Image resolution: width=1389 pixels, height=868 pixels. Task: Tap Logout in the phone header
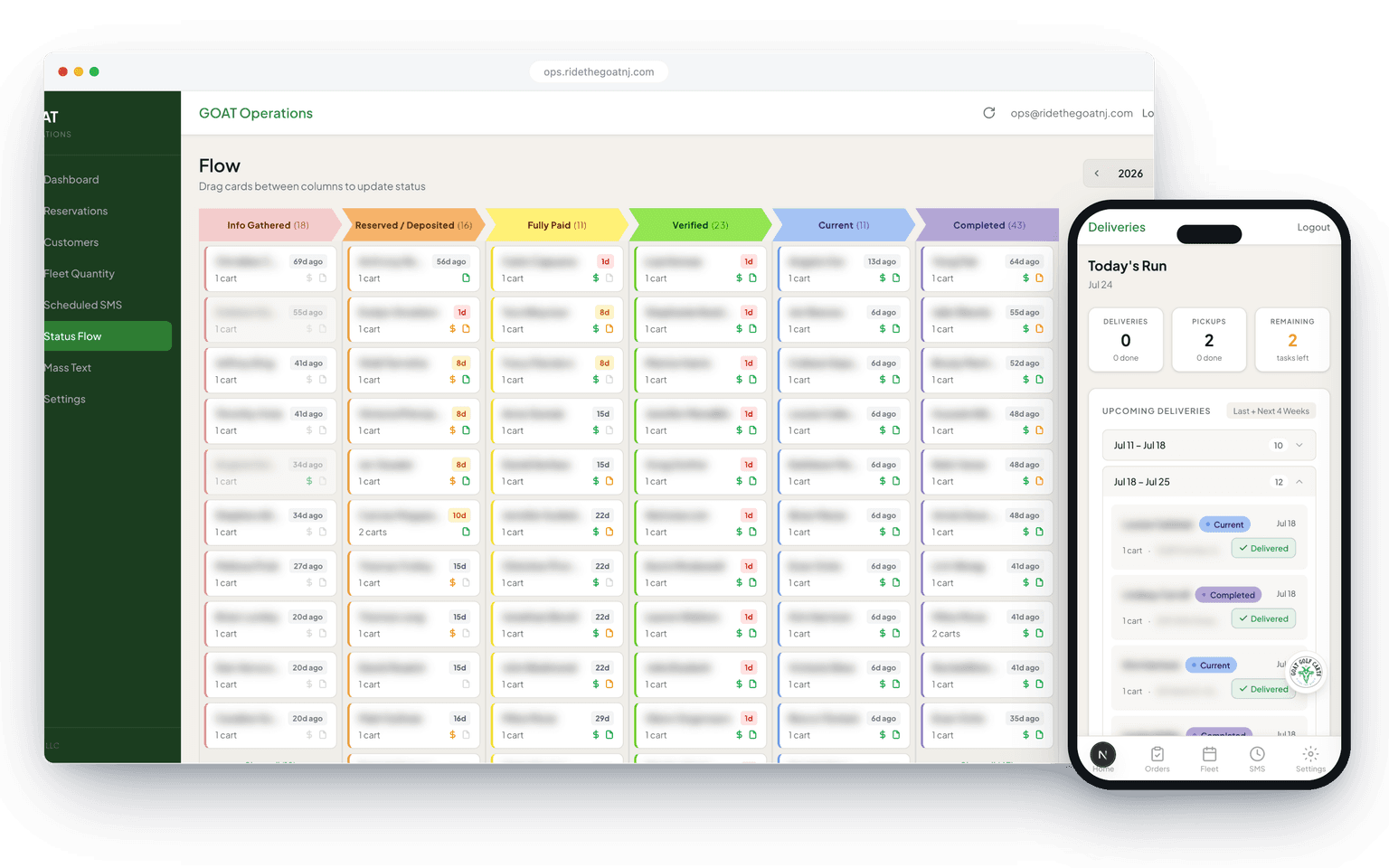click(x=1313, y=228)
